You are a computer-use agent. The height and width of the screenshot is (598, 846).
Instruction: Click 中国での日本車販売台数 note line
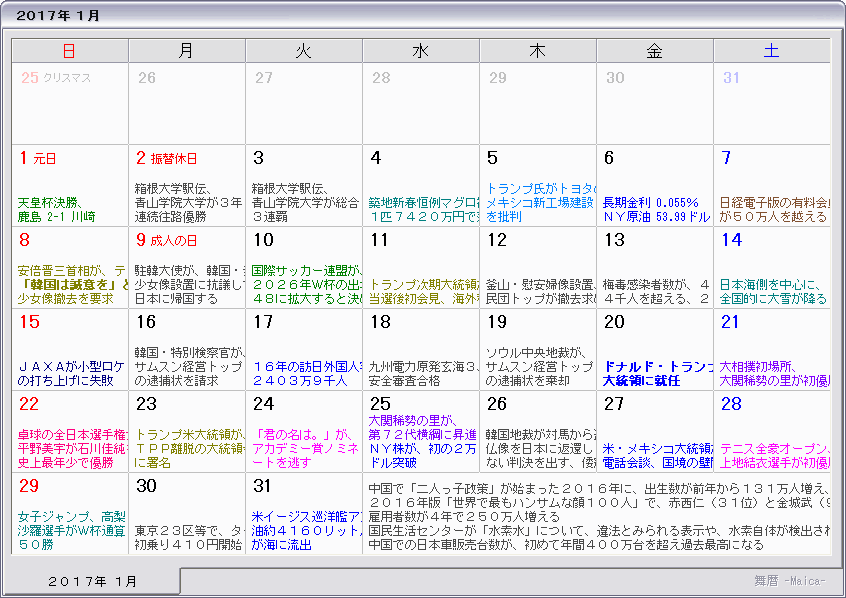pyautogui.click(x=566, y=545)
